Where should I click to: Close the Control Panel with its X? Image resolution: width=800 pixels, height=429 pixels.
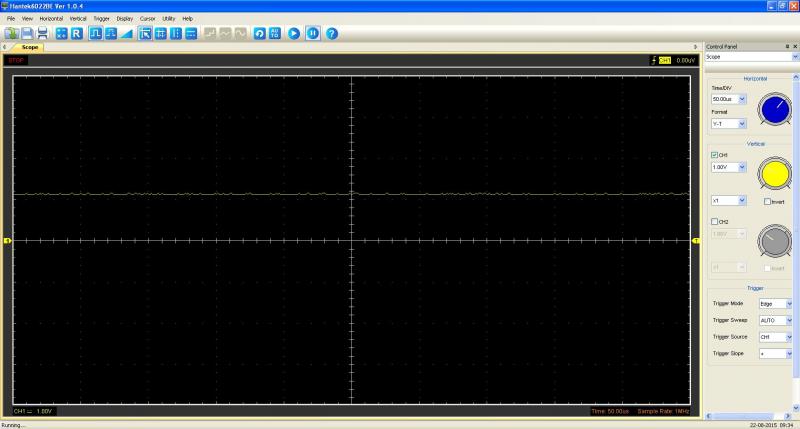pos(795,46)
